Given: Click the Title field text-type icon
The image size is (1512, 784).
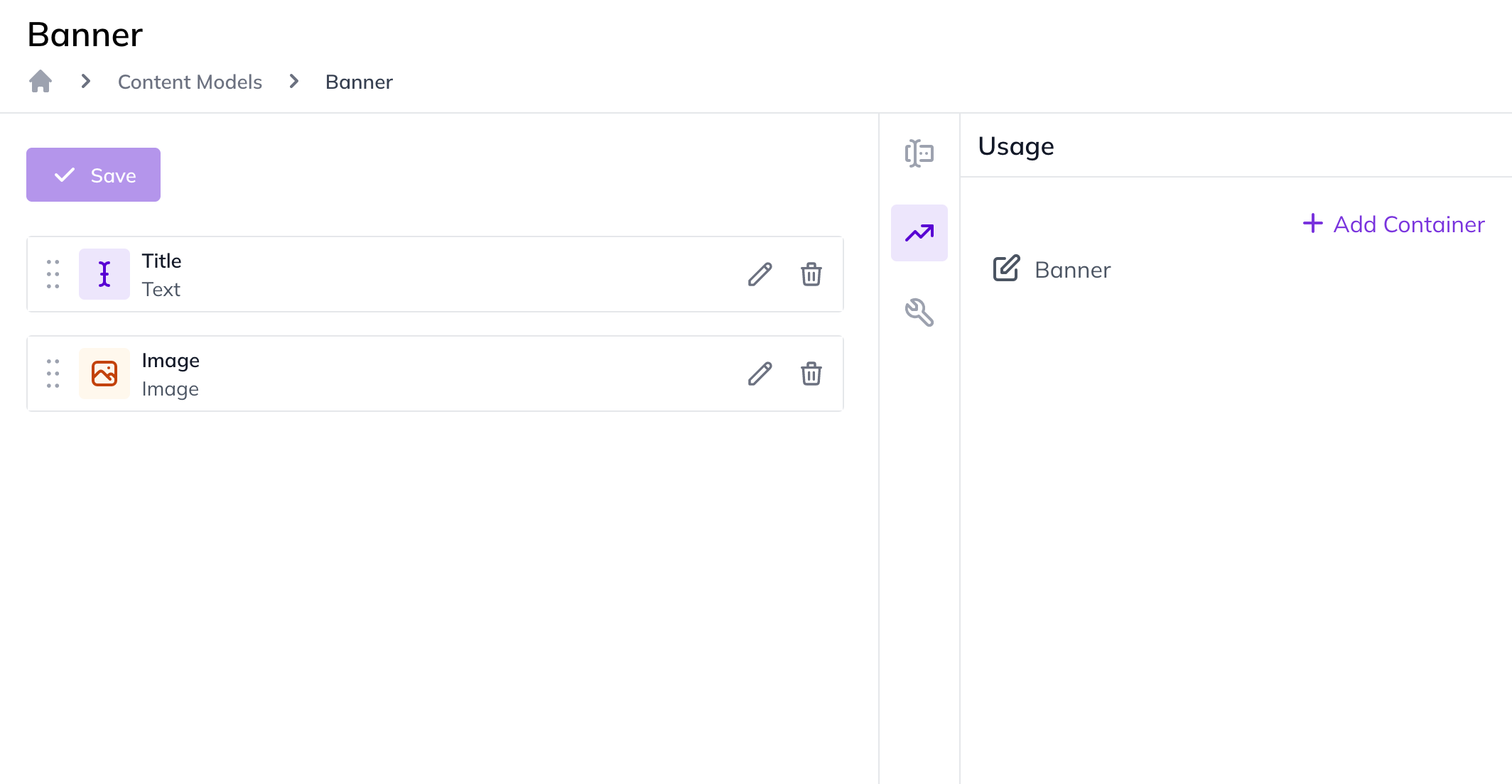Looking at the screenshot, I should point(104,274).
